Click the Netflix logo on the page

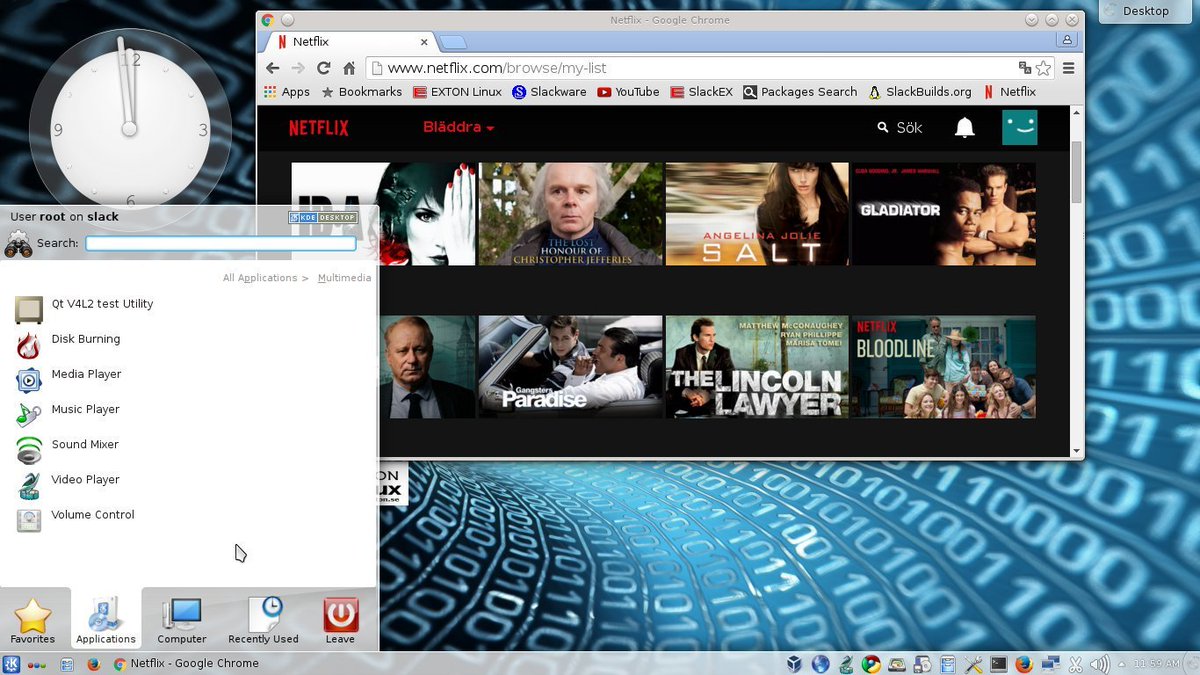(x=319, y=128)
